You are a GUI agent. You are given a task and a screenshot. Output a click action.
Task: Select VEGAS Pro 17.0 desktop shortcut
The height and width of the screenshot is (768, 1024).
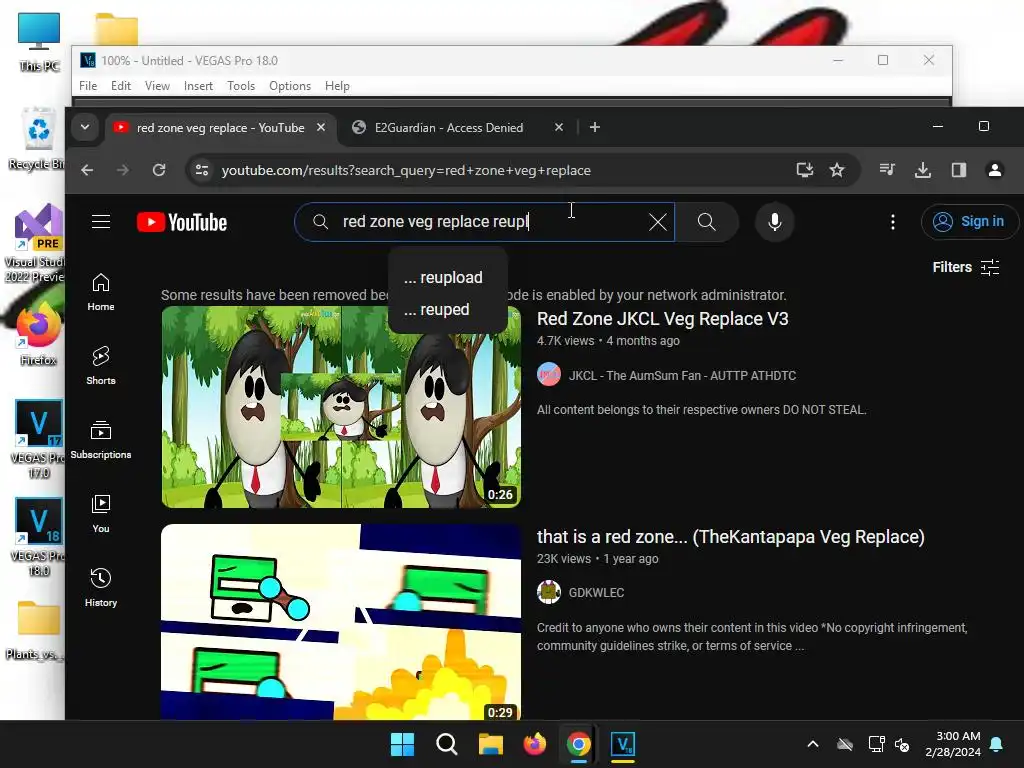click(39, 439)
